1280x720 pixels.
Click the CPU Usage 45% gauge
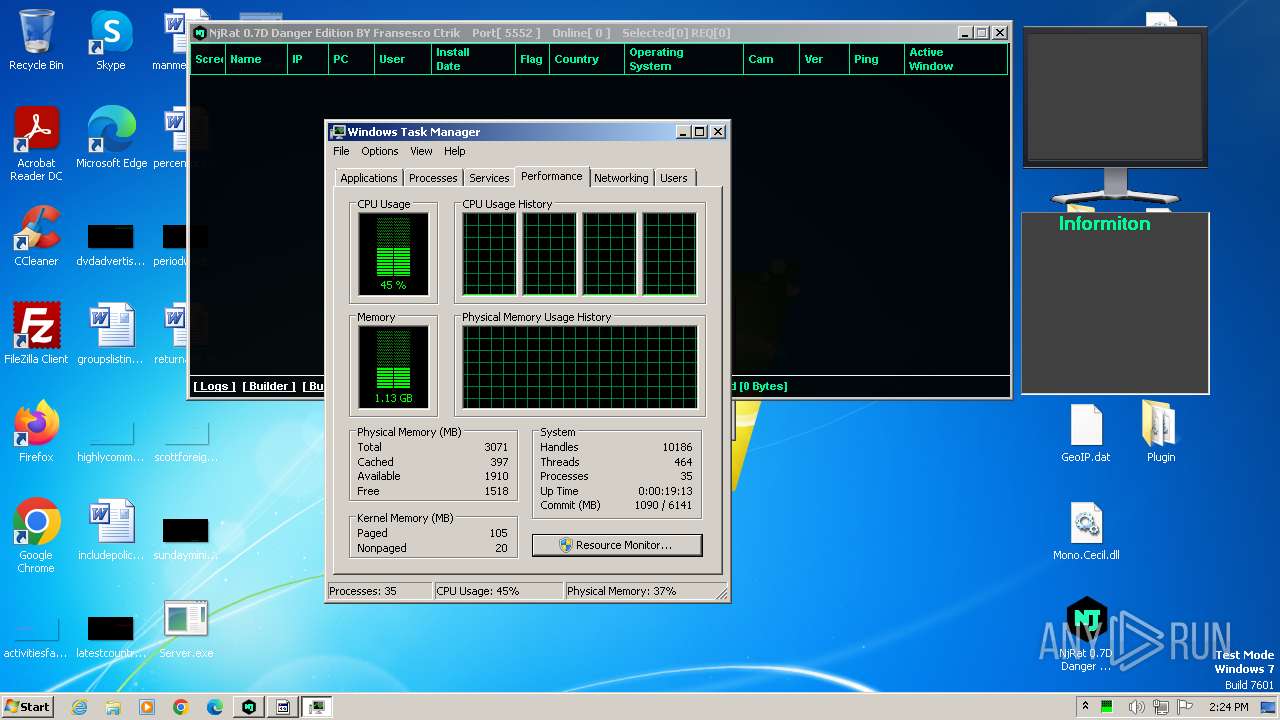(393, 254)
